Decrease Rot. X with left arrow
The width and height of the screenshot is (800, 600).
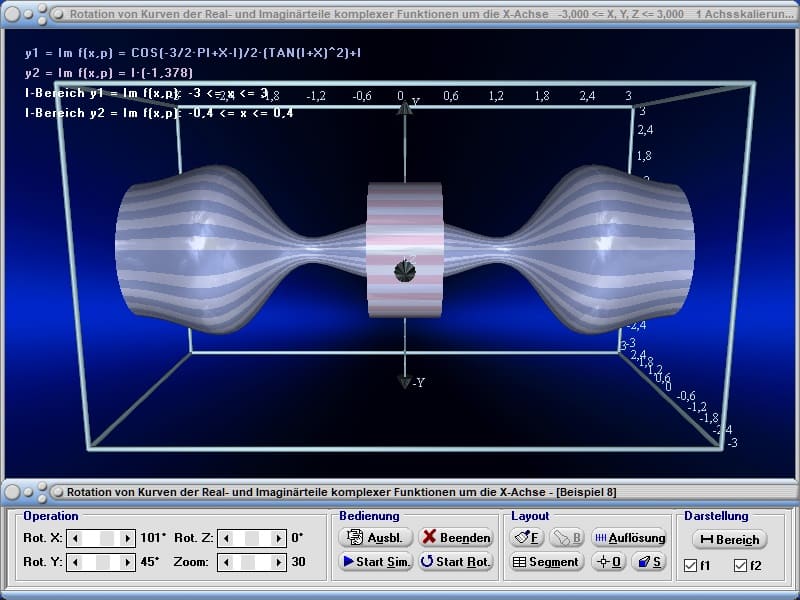(76, 538)
